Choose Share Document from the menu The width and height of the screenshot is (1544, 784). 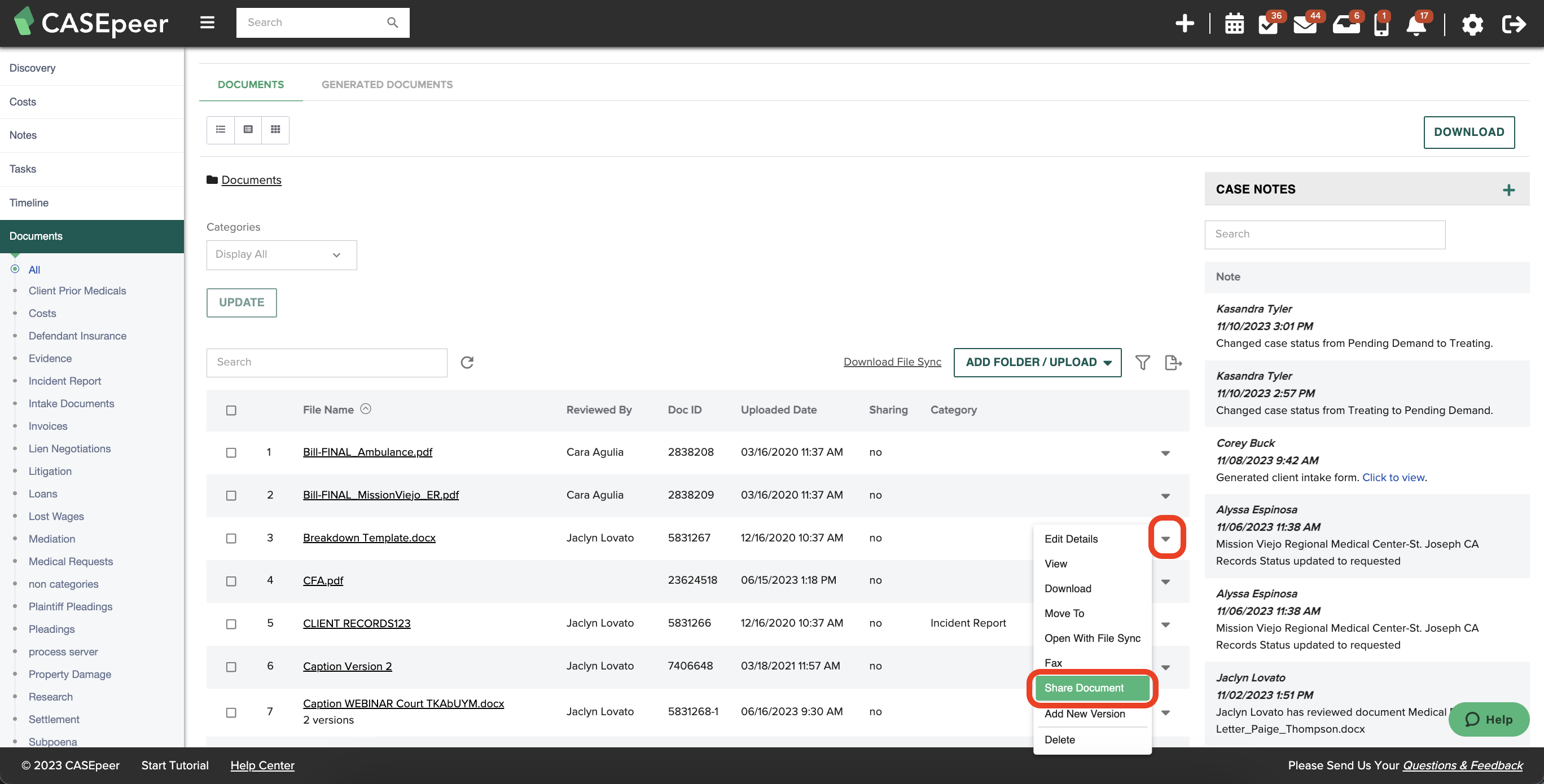pos(1092,688)
